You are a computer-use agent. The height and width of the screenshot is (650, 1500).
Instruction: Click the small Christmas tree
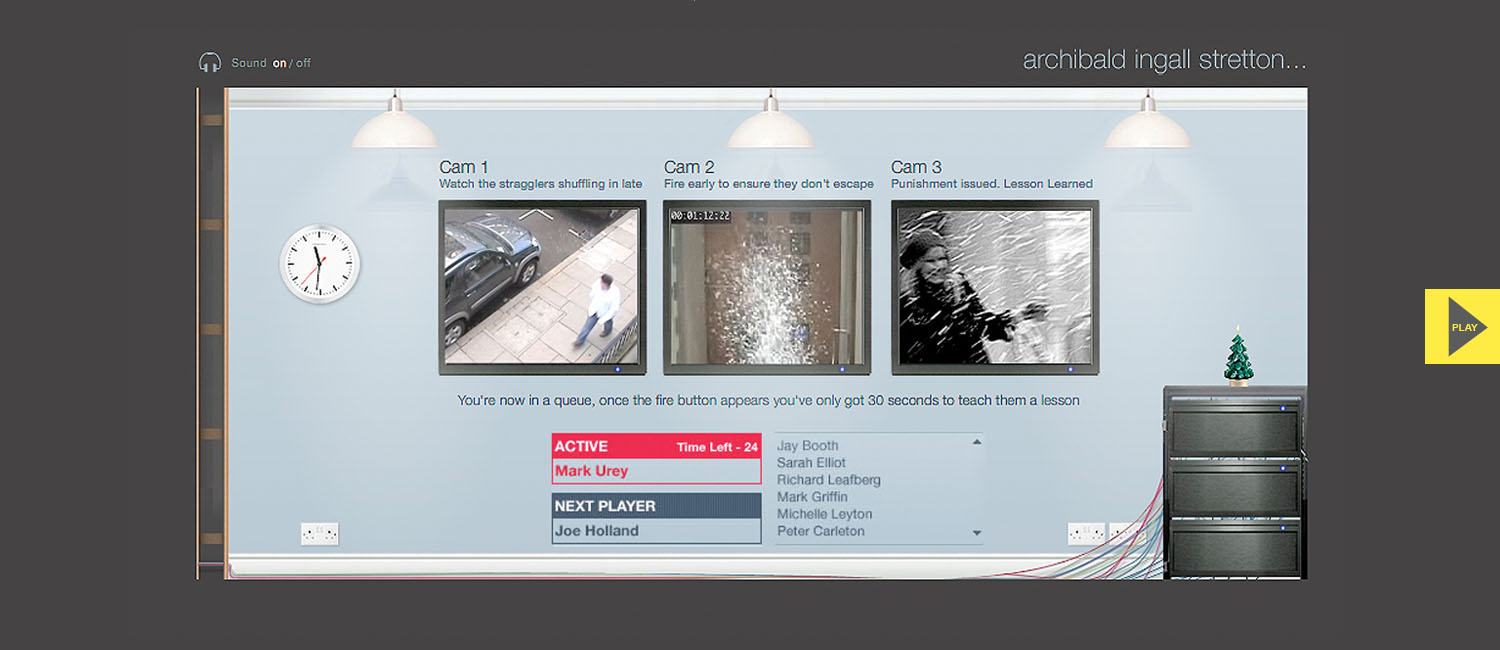[x=1239, y=356]
